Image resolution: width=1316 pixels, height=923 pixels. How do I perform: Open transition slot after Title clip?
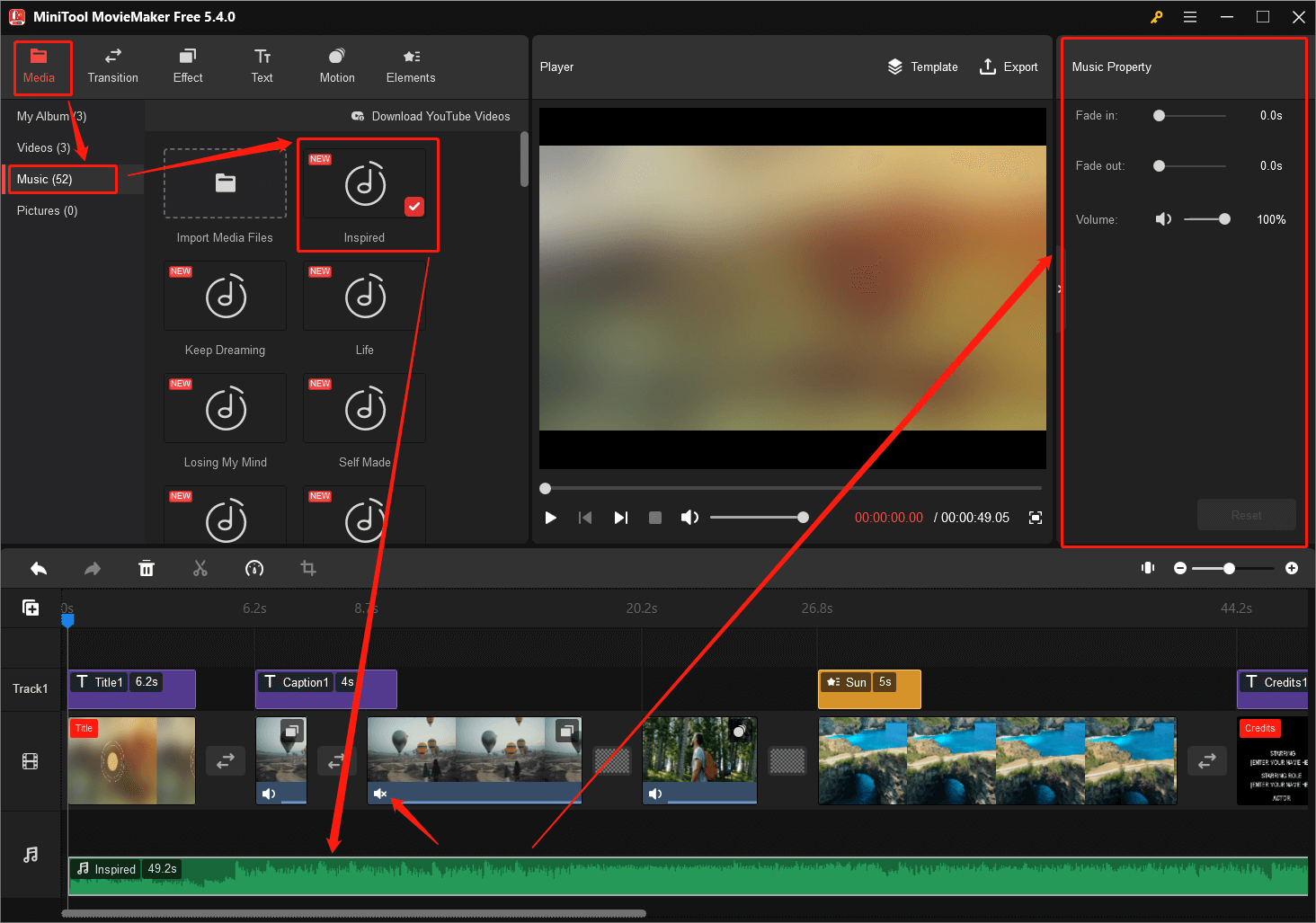pyautogui.click(x=226, y=760)
